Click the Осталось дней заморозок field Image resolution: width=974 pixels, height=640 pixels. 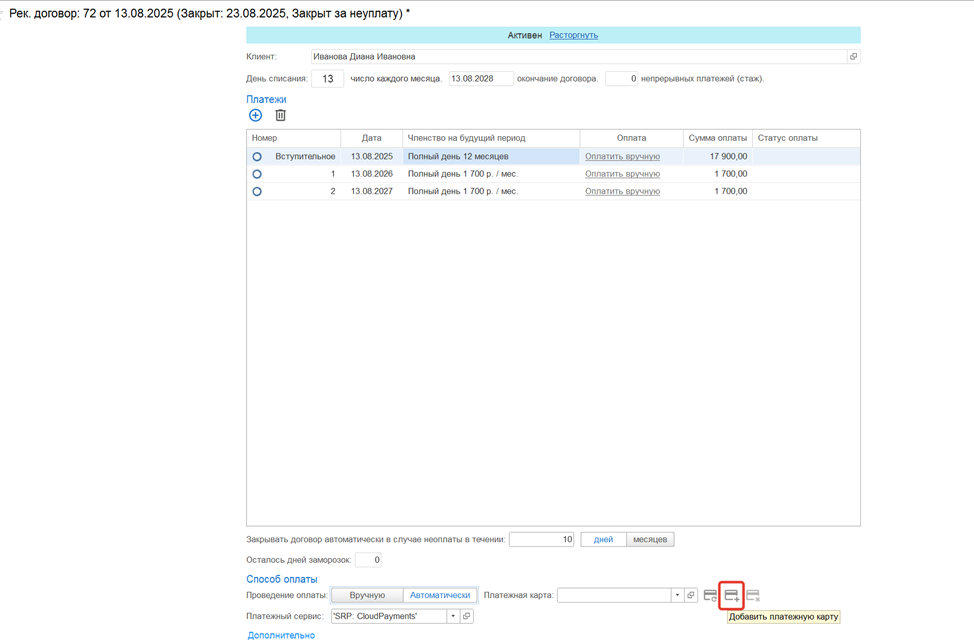coord(368,560)
